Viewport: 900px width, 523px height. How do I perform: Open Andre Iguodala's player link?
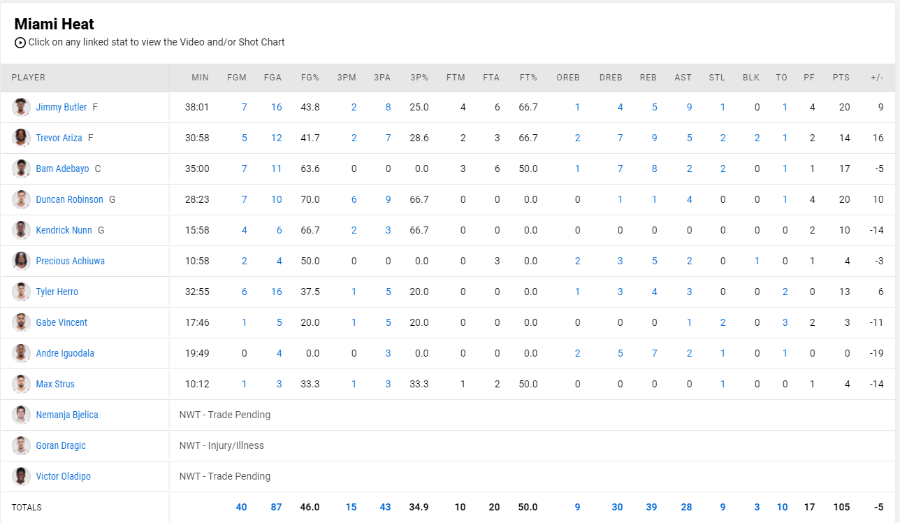click(x=65, y=353)
